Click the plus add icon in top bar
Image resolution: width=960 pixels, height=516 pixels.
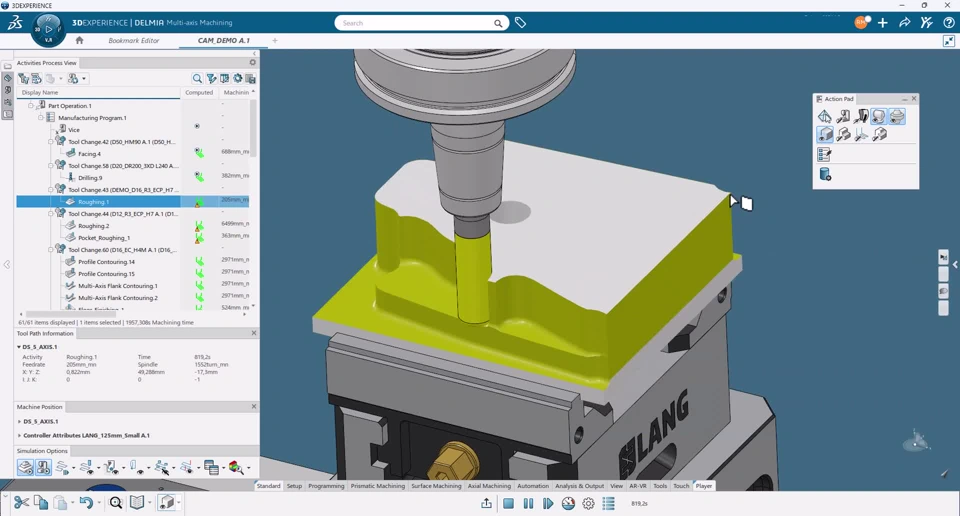pyautogui.click(x=882, y=23)
